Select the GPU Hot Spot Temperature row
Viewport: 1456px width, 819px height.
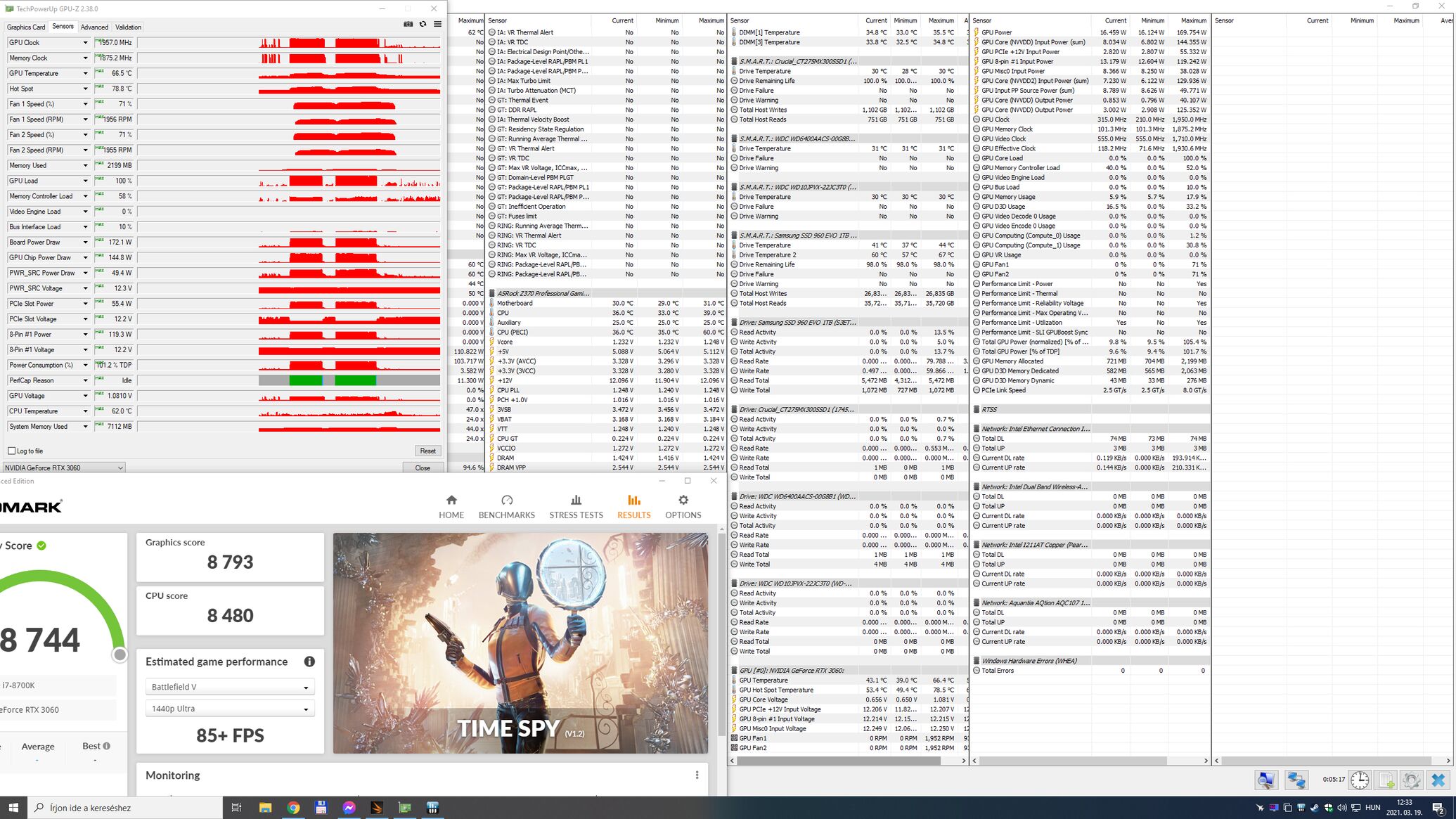click(849, 690)
